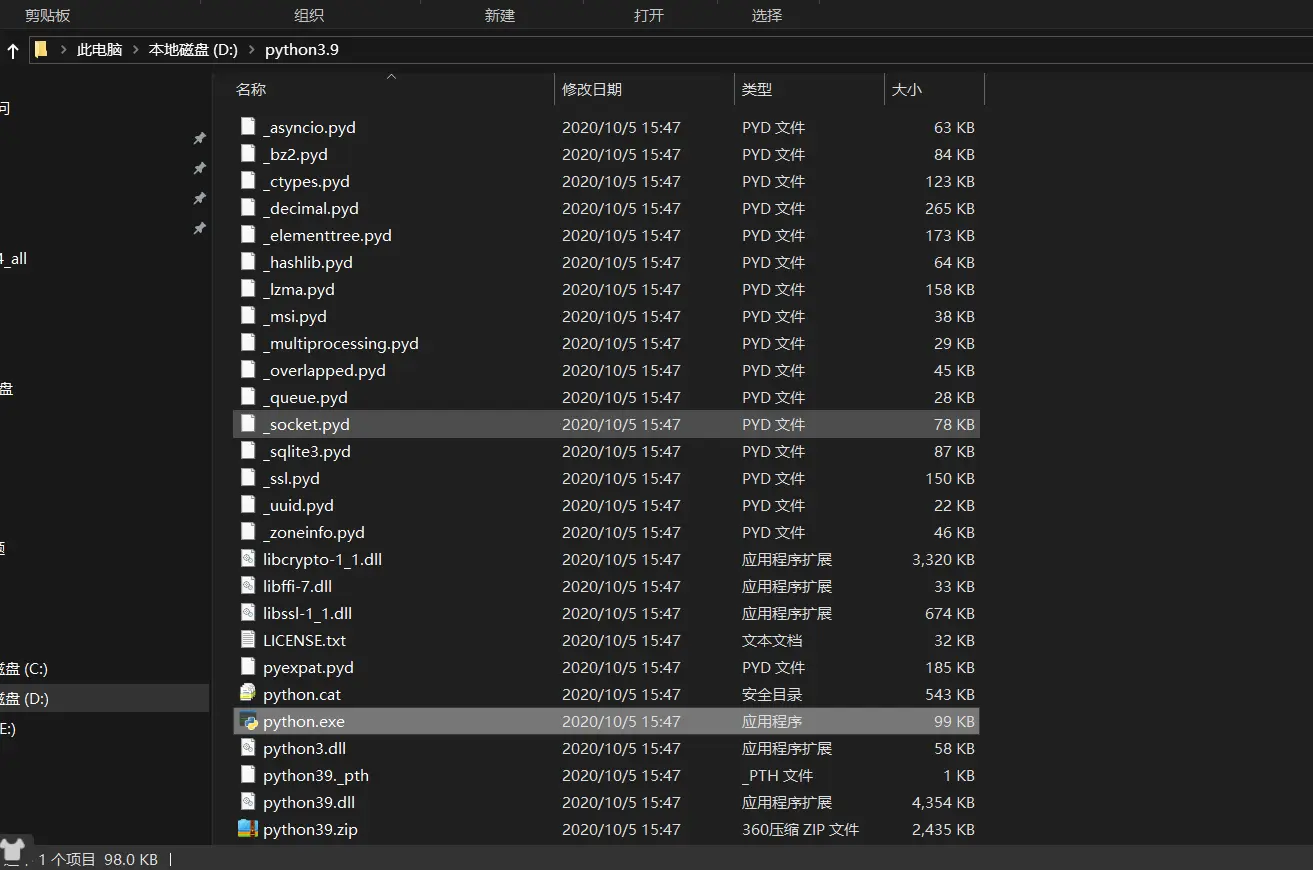This screenshot has height=870, width=1313.
Task: Click the LICENSE.txt document icon
Action: point(248,640)
